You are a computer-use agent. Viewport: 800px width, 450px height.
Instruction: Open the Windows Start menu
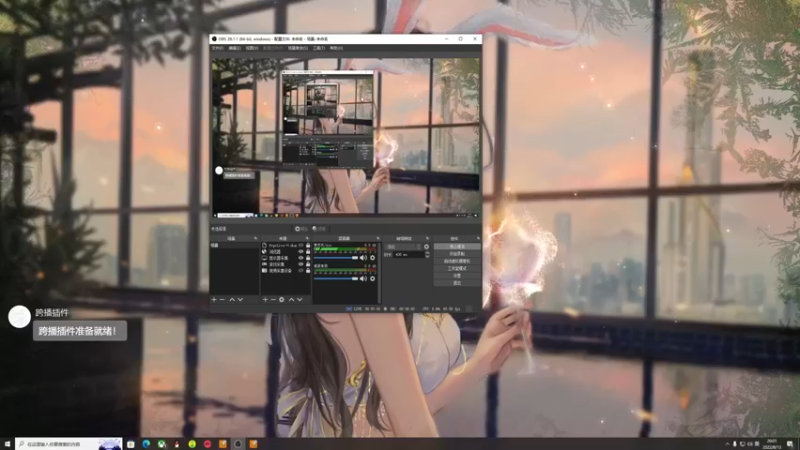tap(7, 444)
